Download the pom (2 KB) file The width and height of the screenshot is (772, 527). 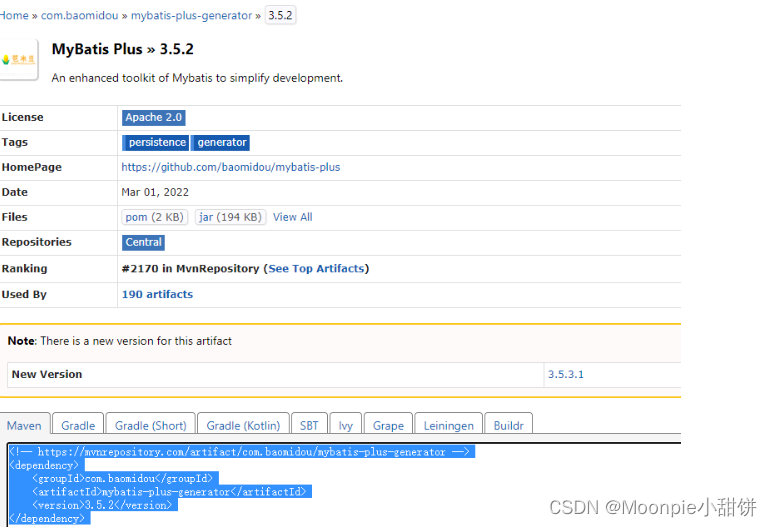tap(155, 217)
